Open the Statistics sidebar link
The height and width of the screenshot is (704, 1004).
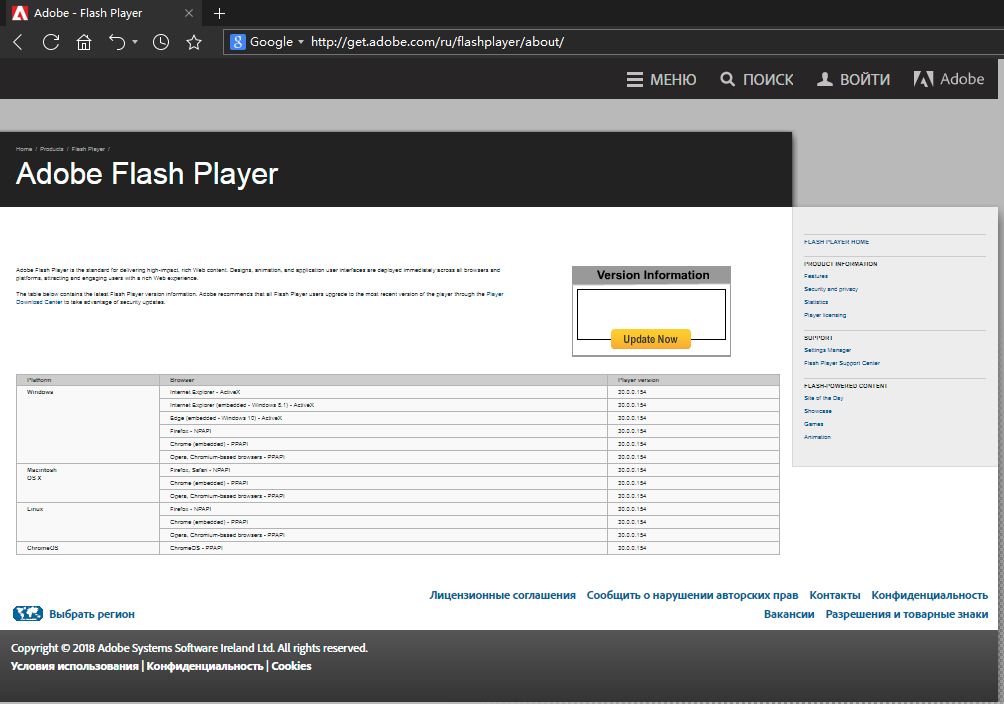816,302
